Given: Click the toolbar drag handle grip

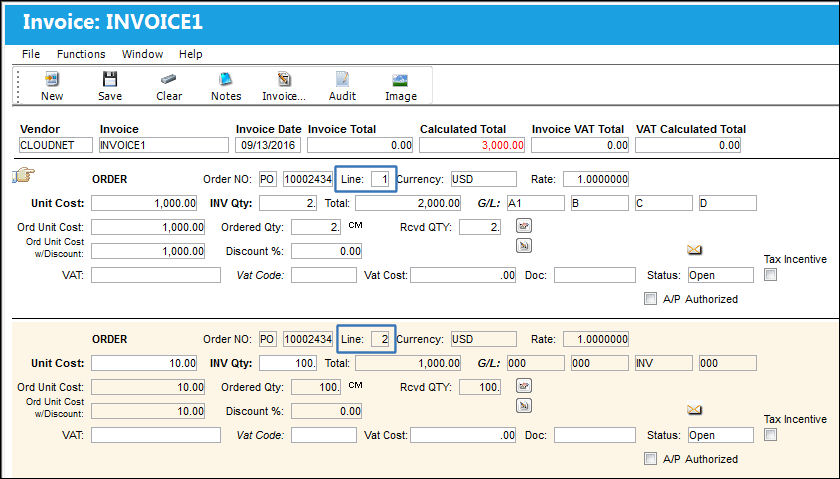Looking at the screenshot, I should click(18, 86).
